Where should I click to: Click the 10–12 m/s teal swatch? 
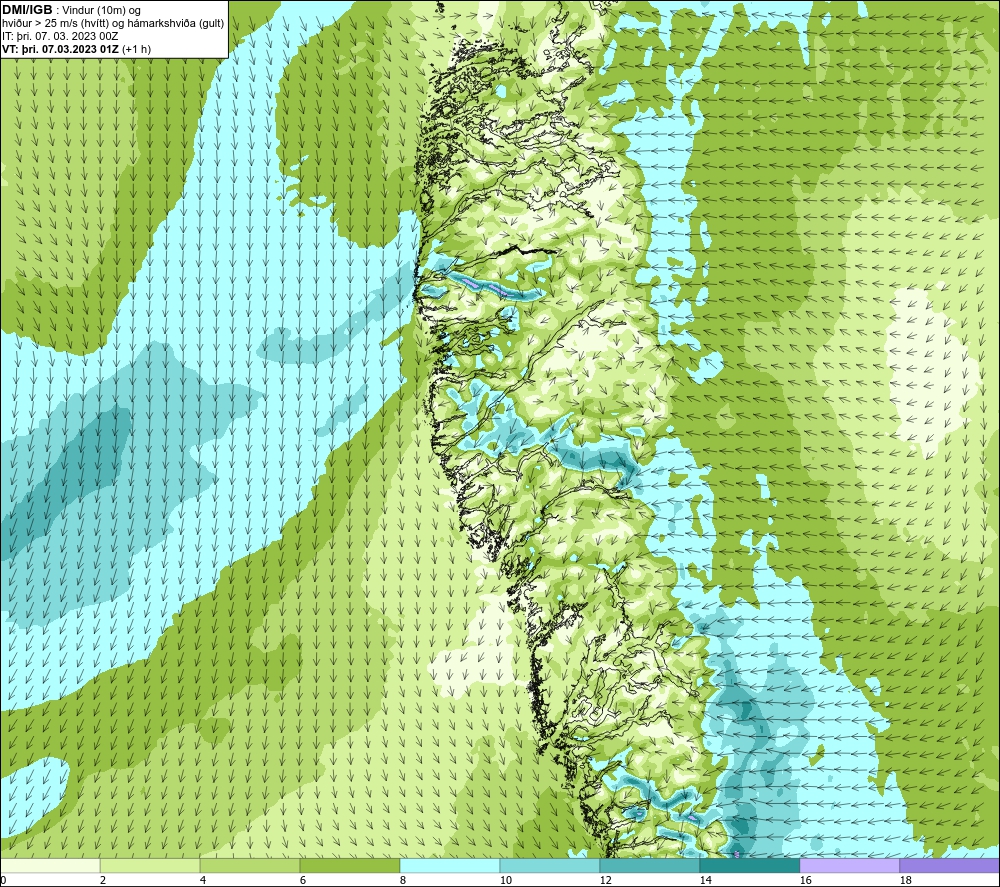pos(550,865)
